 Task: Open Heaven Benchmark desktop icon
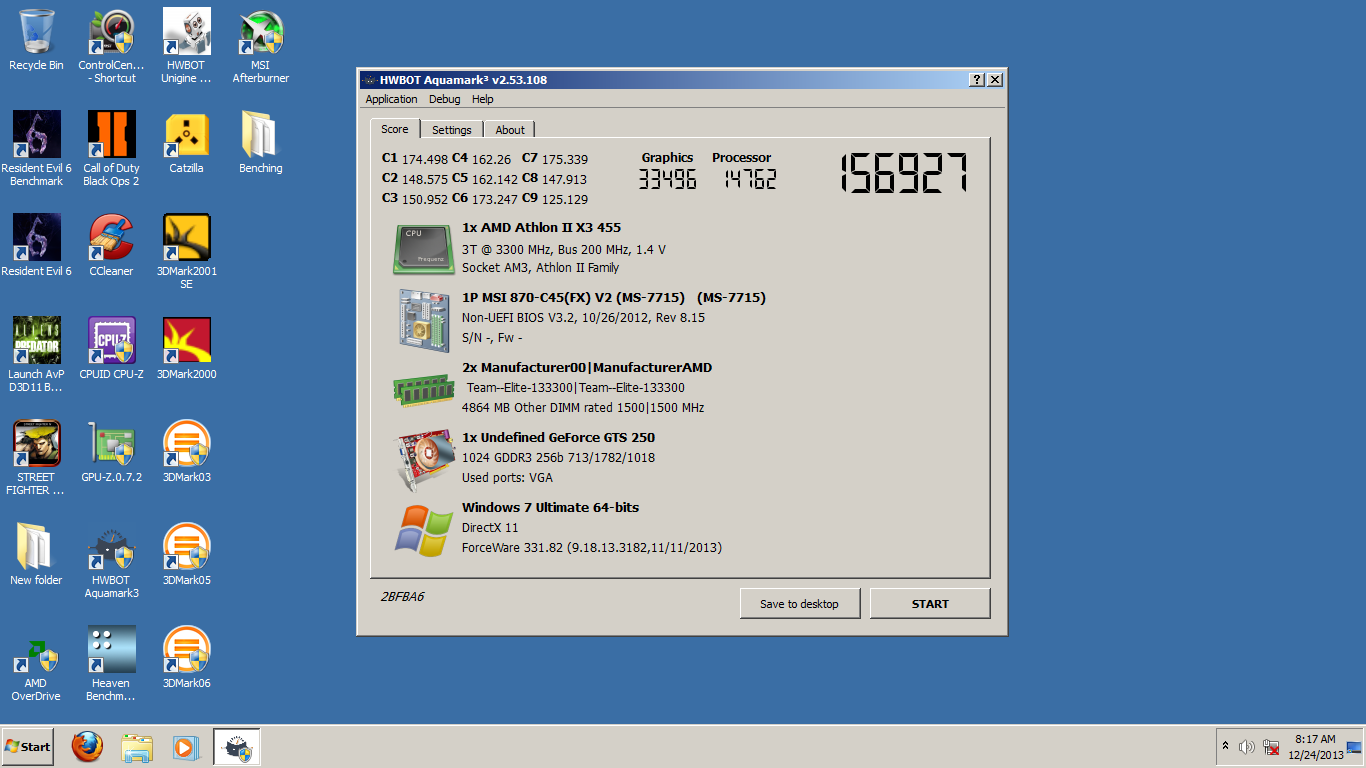coord(111,663)
